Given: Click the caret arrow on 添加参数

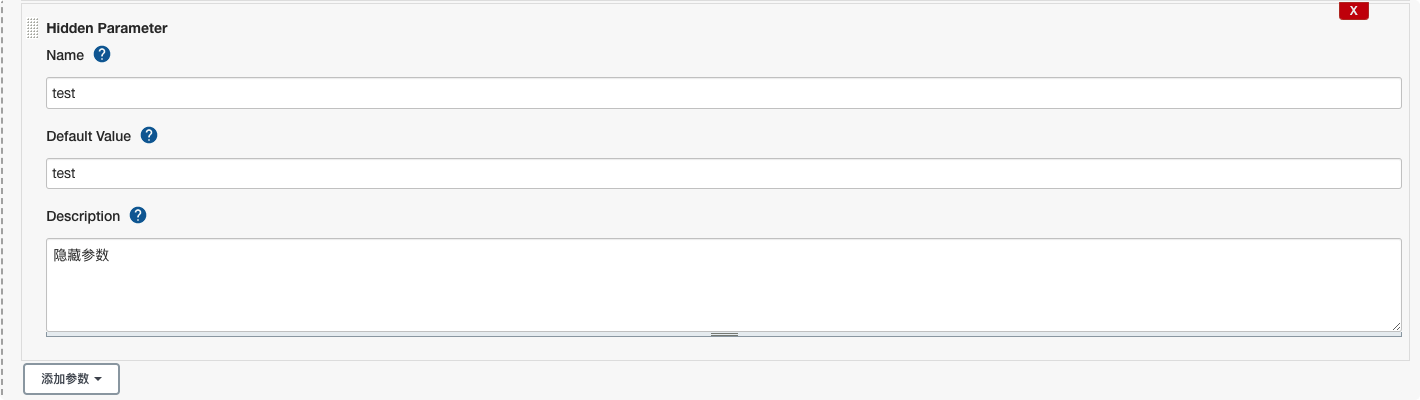Looking at the screenshot, I should pyautogui.click(x=98, y=380).
